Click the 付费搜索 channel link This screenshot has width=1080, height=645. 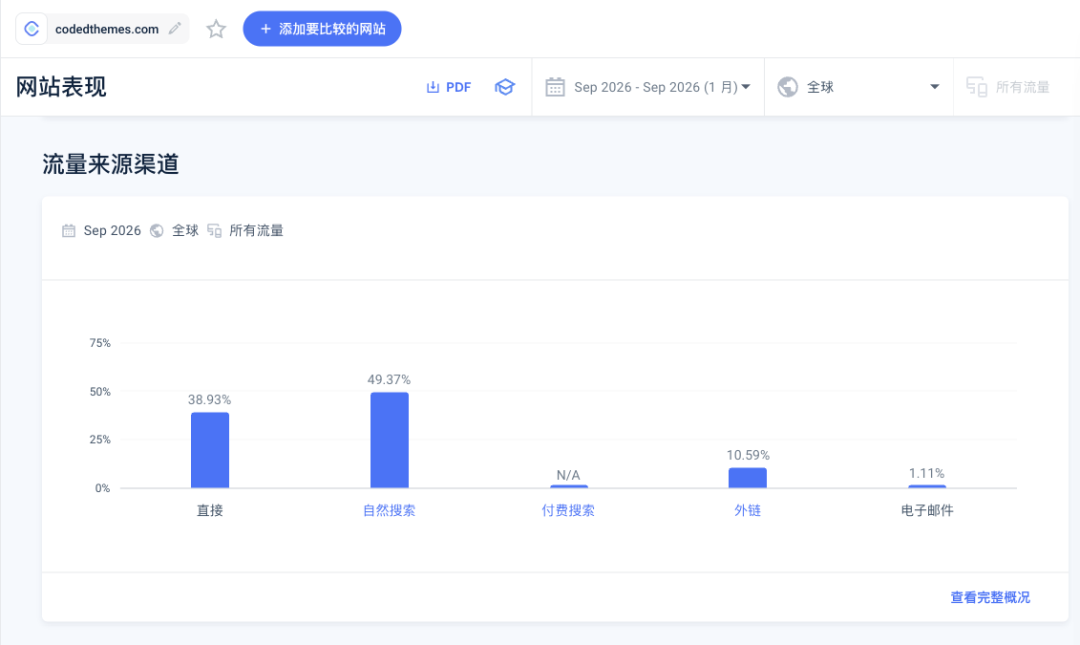(x=568, y=511)
